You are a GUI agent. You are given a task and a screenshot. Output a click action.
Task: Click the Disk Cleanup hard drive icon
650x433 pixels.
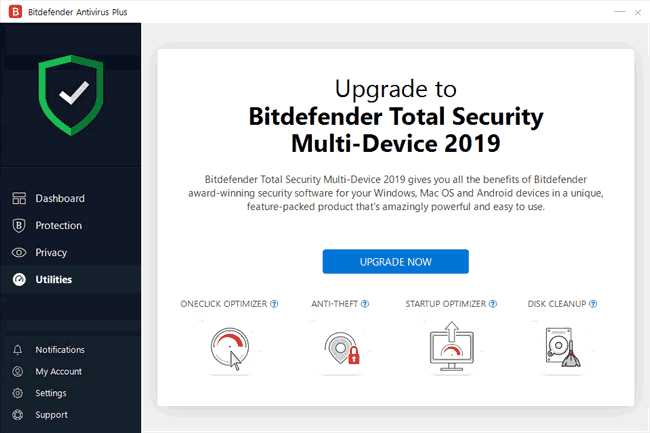(x=563, y=347)
